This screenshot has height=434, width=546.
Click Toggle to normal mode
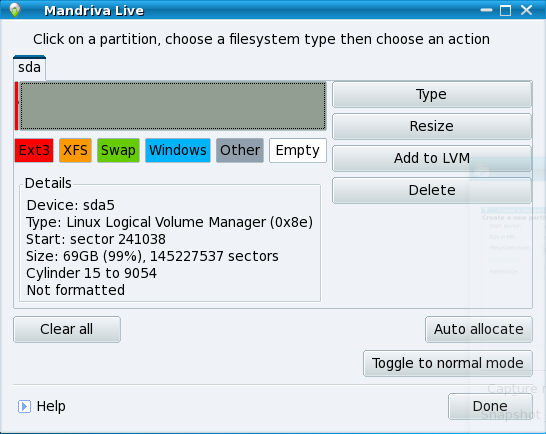click(x=448, y=363)
